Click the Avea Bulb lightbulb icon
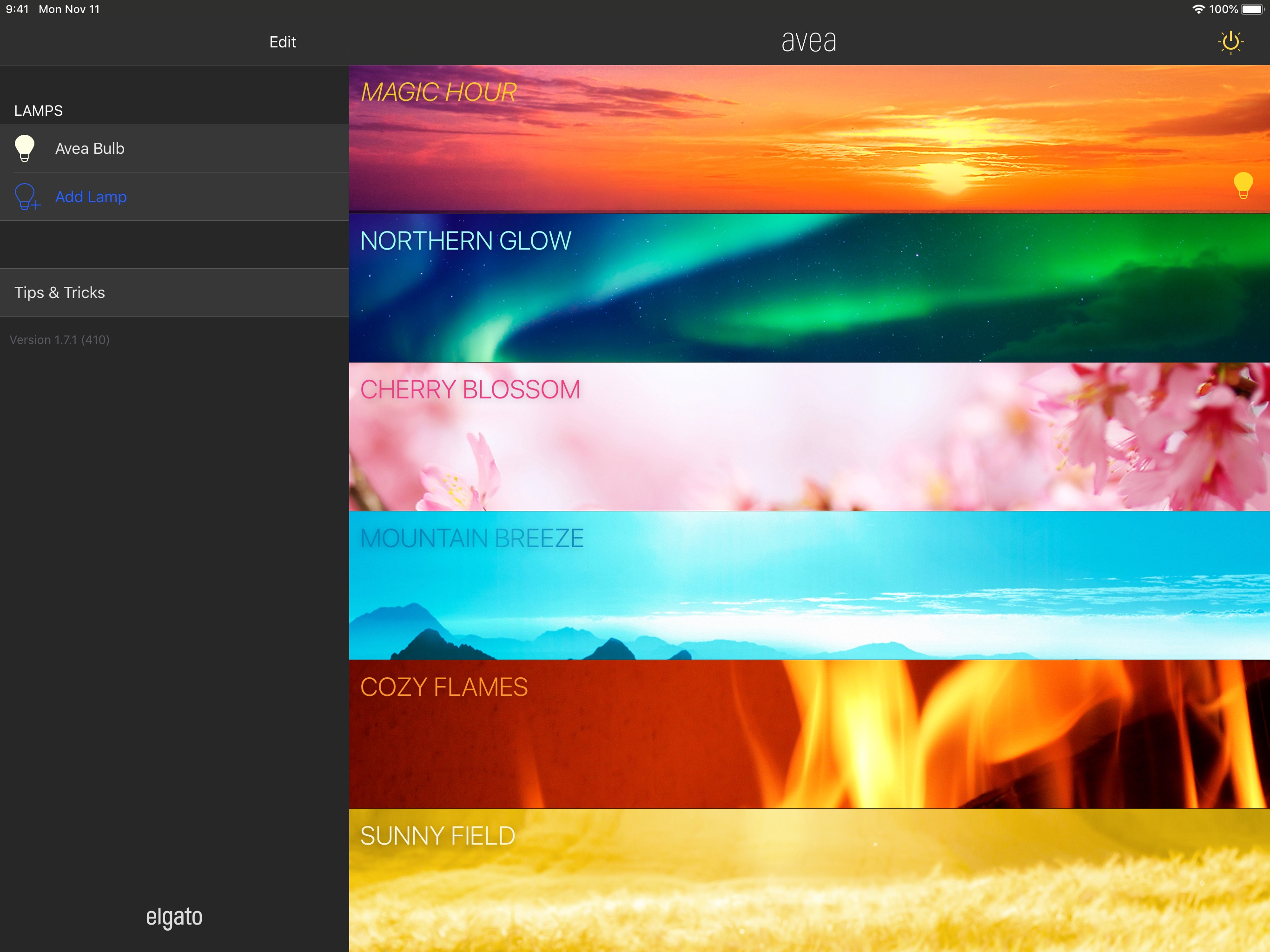 25,148
